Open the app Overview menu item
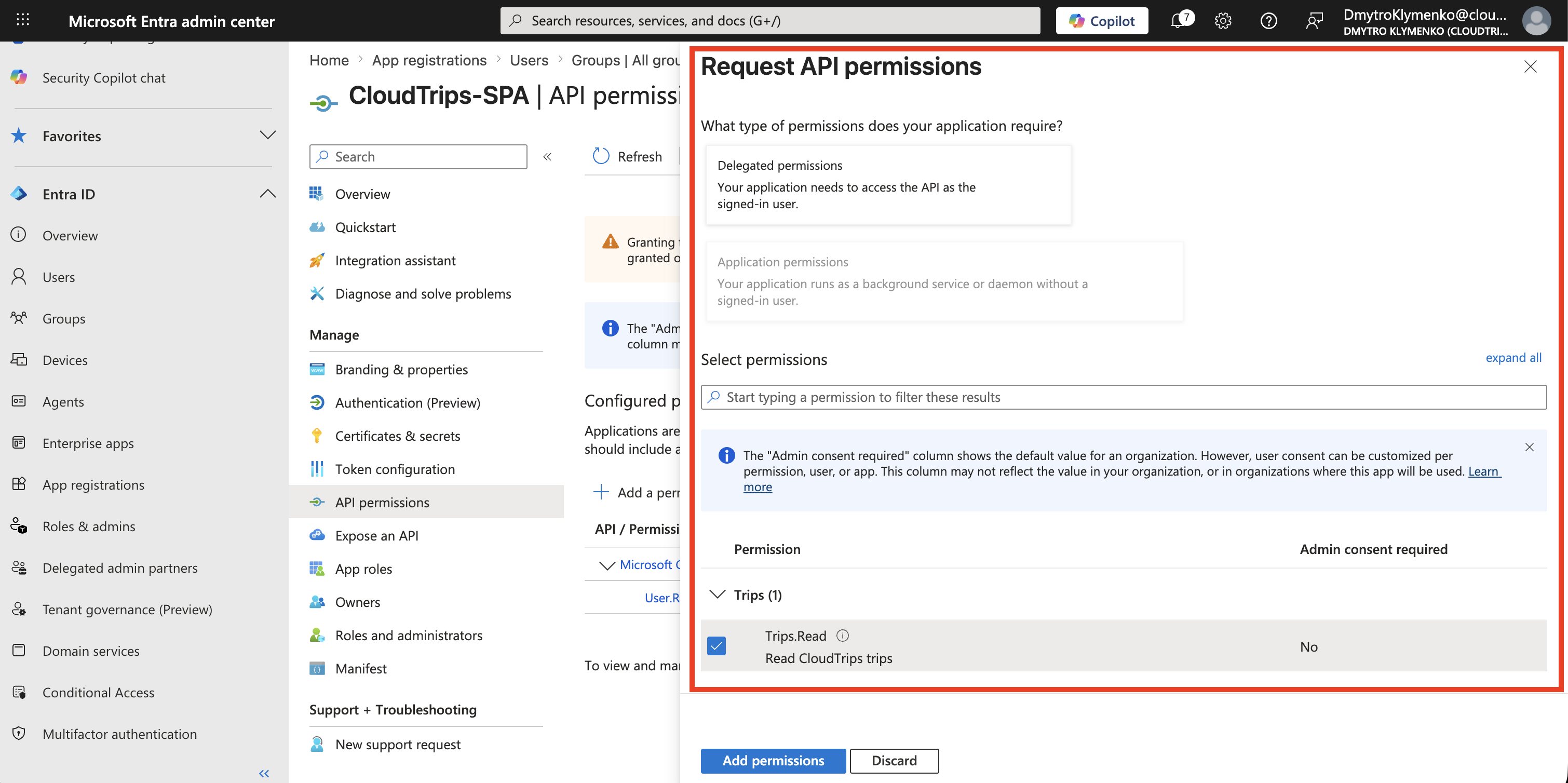1568x783 pixels. pyautogui.click(x=362, y=194)
